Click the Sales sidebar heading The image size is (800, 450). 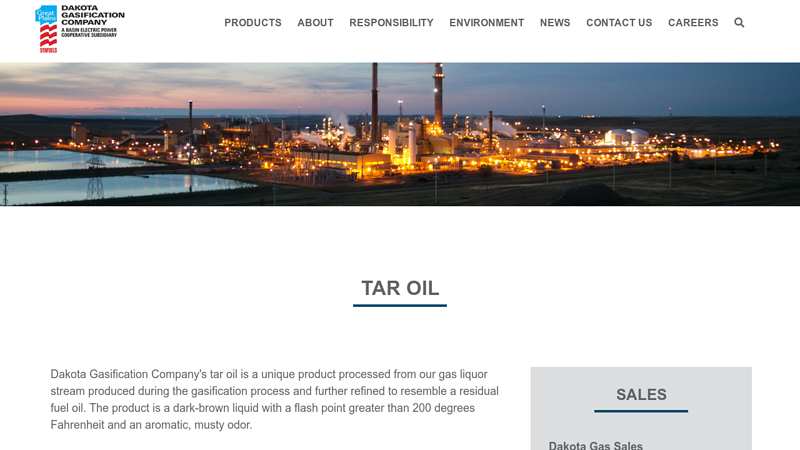[x=641, y=394]
